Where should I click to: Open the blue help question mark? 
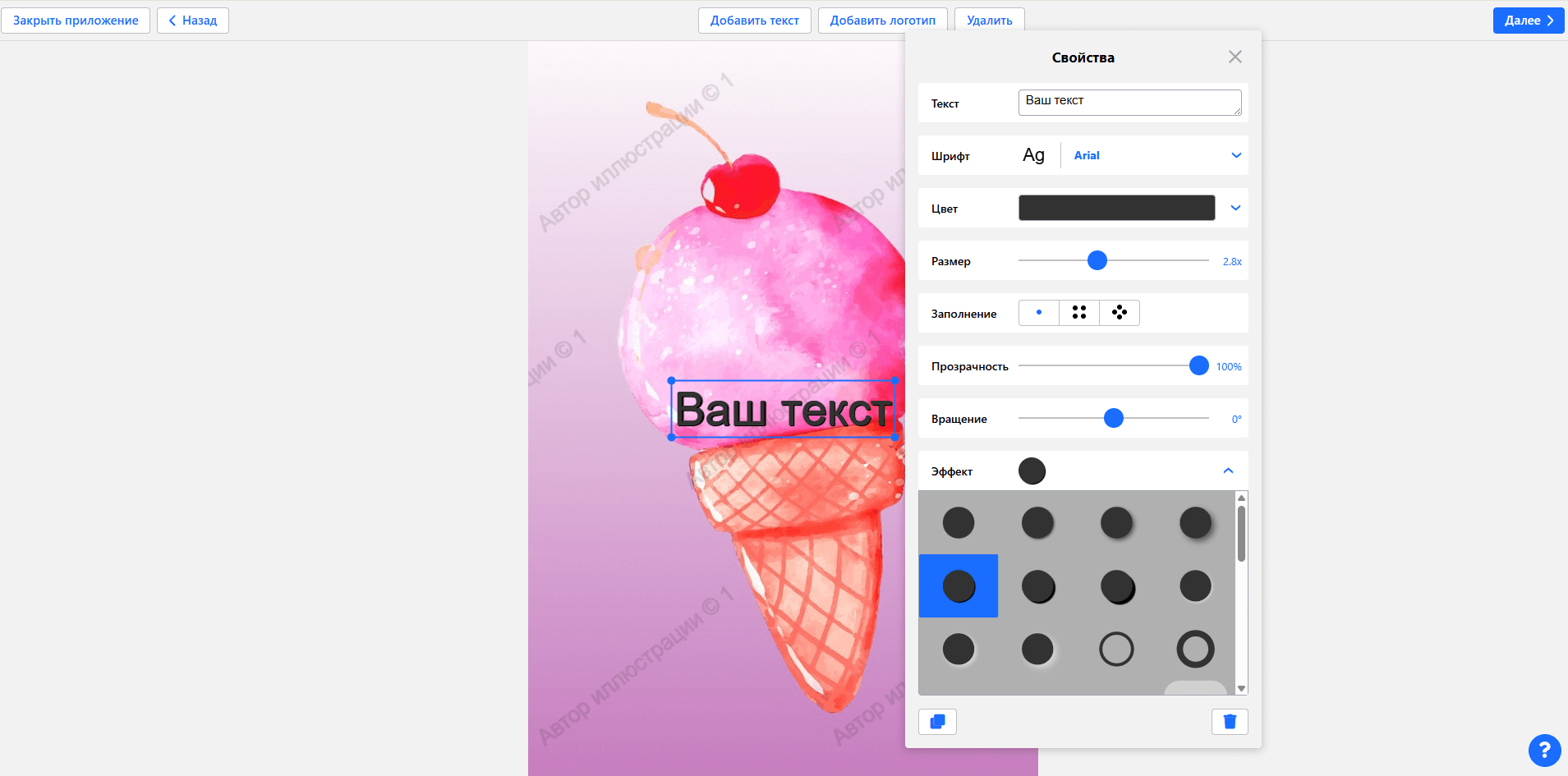point(1544,750)
